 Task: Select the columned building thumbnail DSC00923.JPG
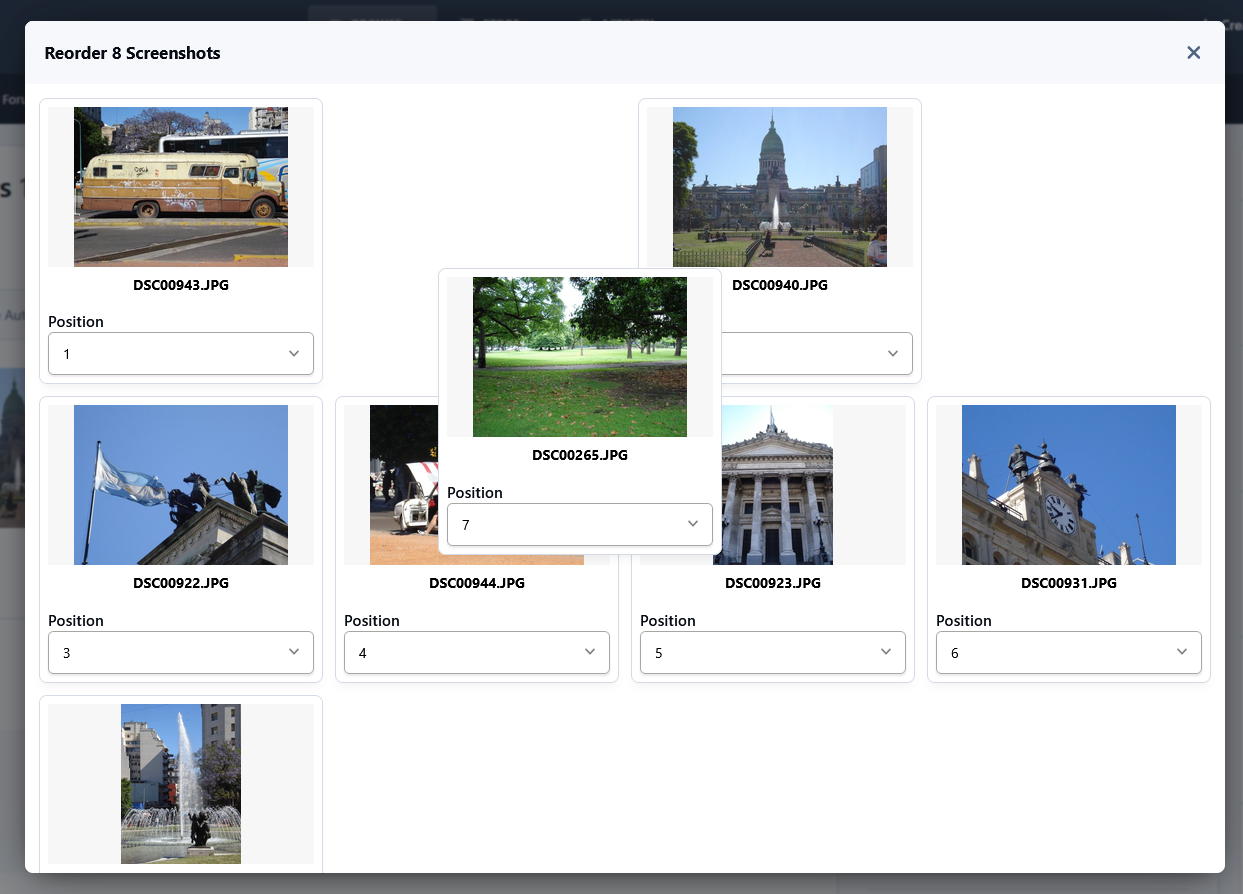click(x=777, y=485)
